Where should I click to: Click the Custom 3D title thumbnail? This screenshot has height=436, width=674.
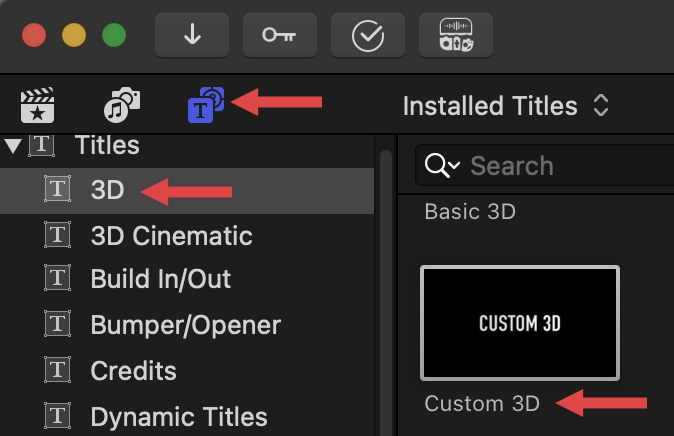(520, 322)
